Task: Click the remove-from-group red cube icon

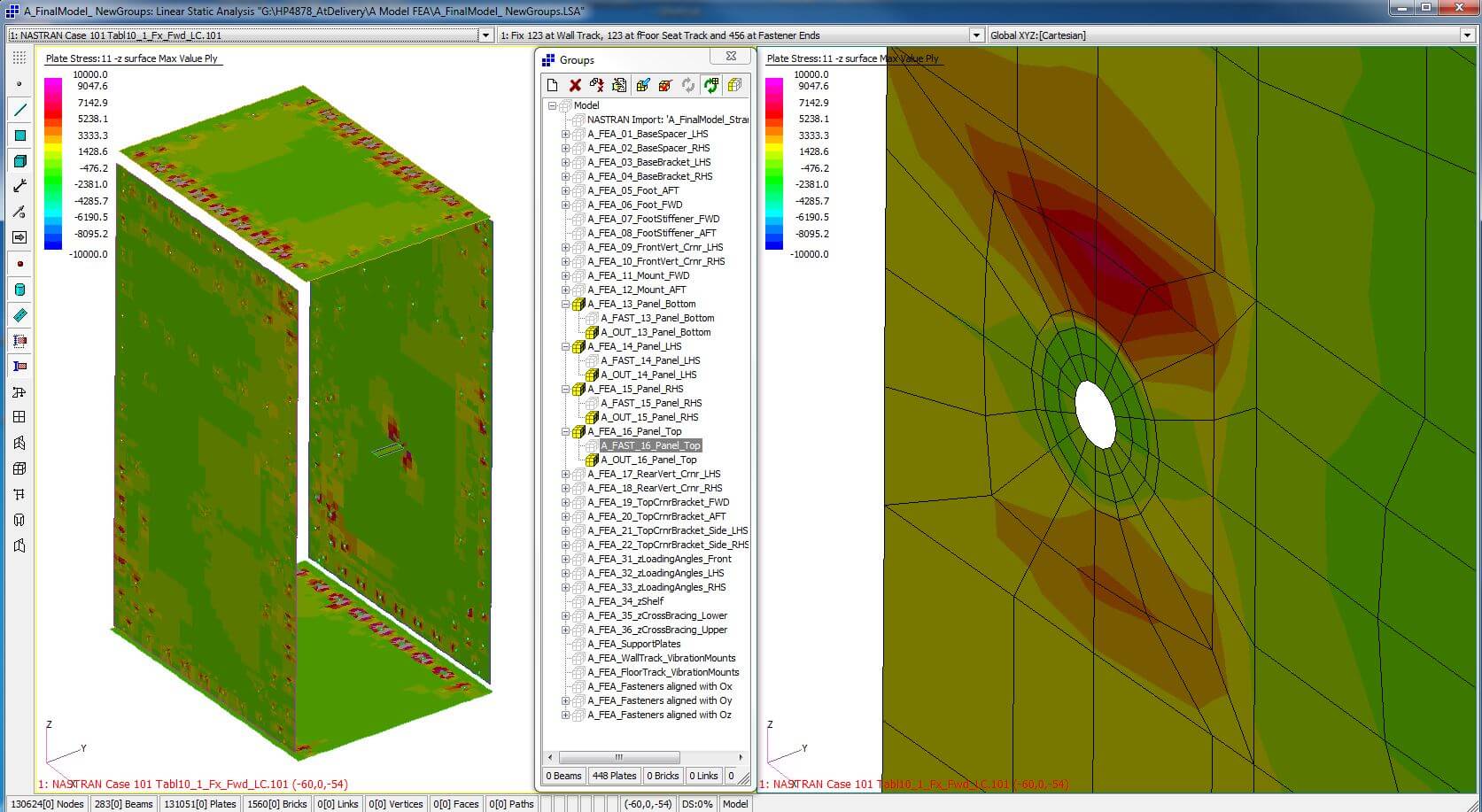Action: point(664,85)
